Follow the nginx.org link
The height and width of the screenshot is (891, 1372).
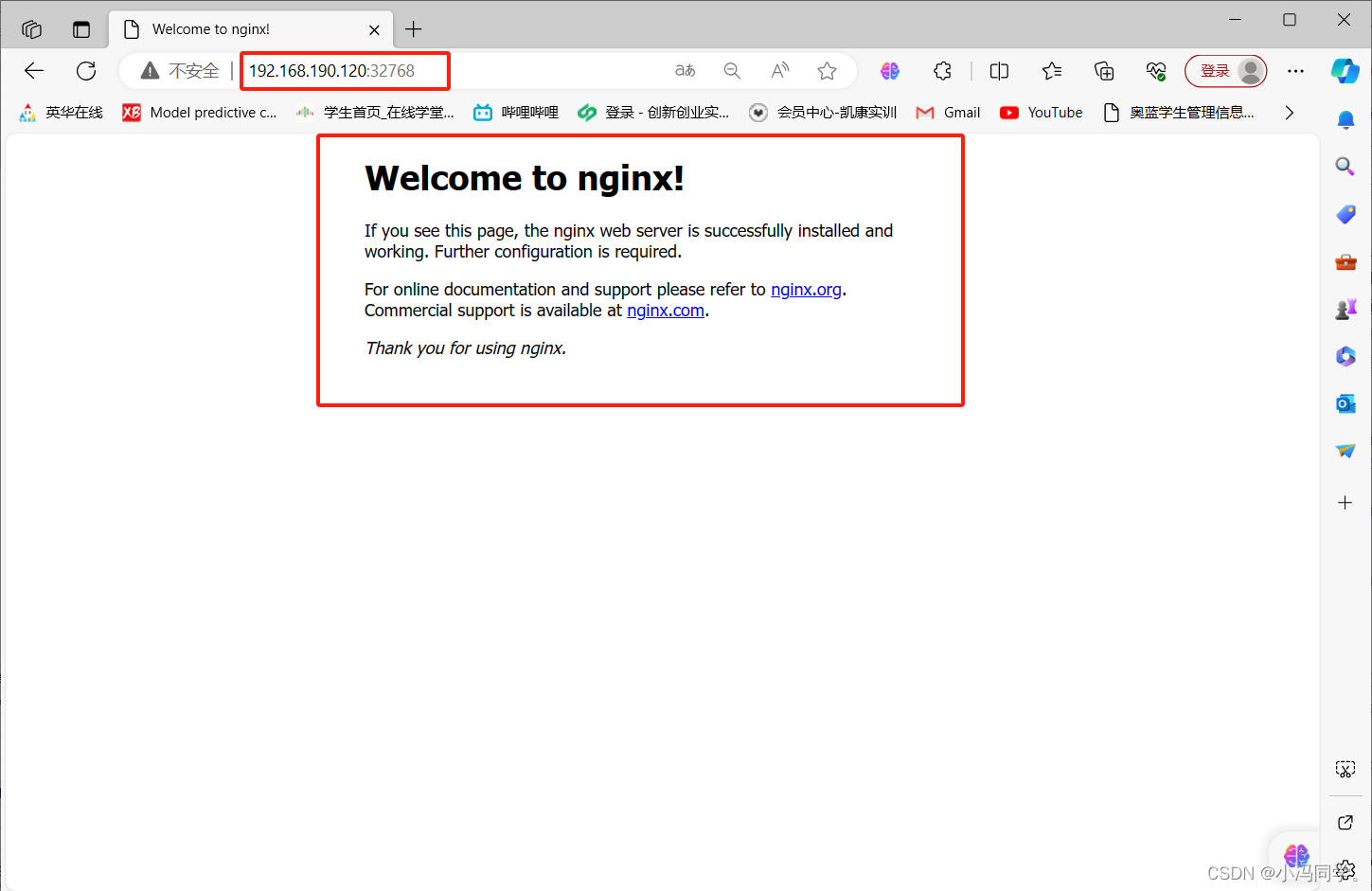[806, 290]
